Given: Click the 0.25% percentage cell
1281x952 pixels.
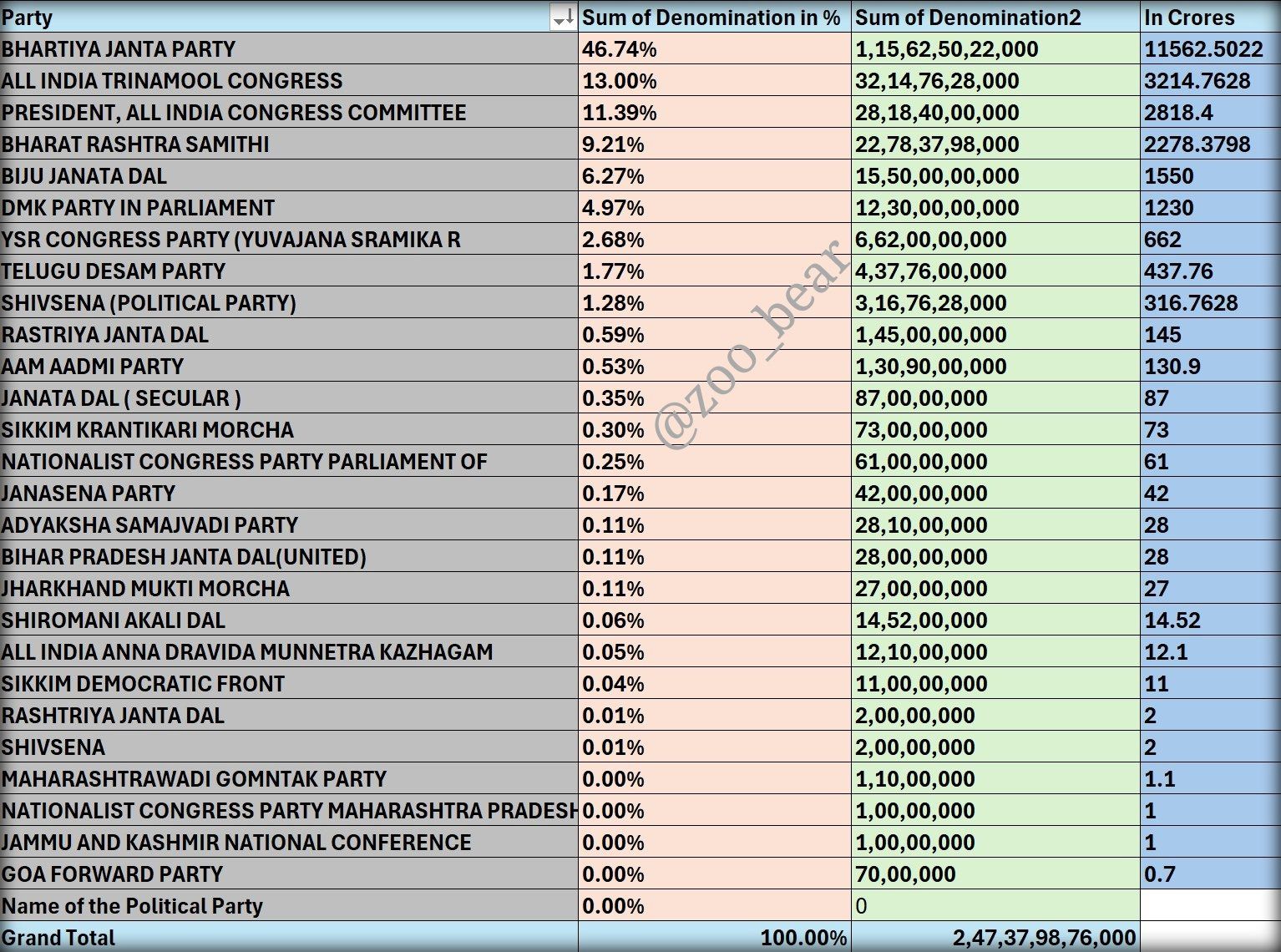Looking at the screenshot, I should pos(715,462).
